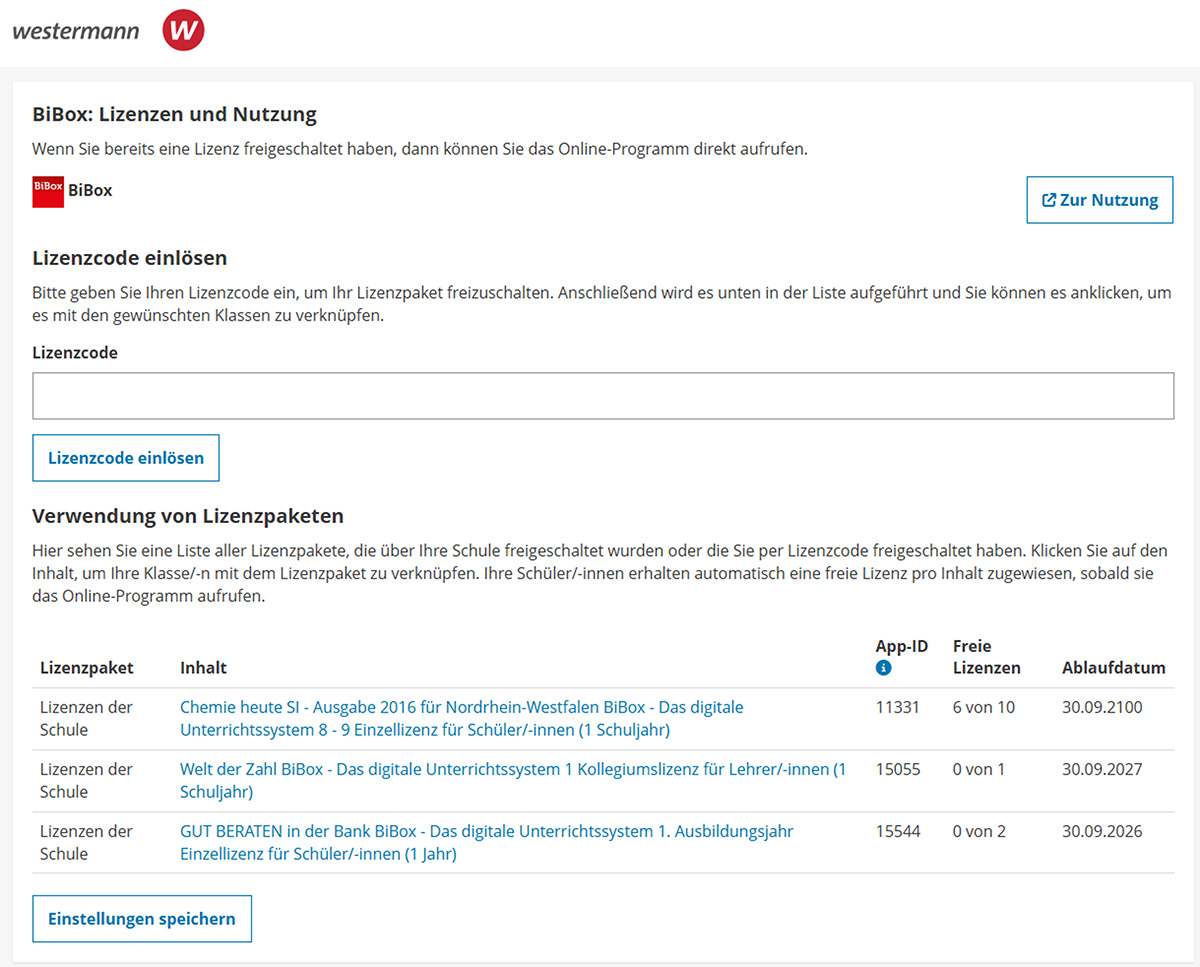Click the westermann wordmark in the header
The height and width of the screenshot is (967, 1200).
click(x=76, y=31)
